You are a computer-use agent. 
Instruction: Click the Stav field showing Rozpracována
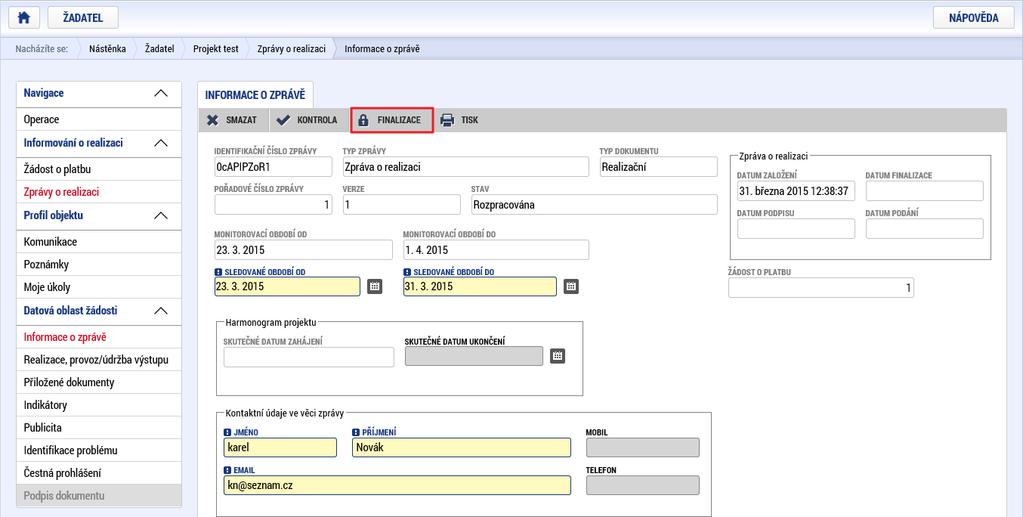(x=594, y=204)
